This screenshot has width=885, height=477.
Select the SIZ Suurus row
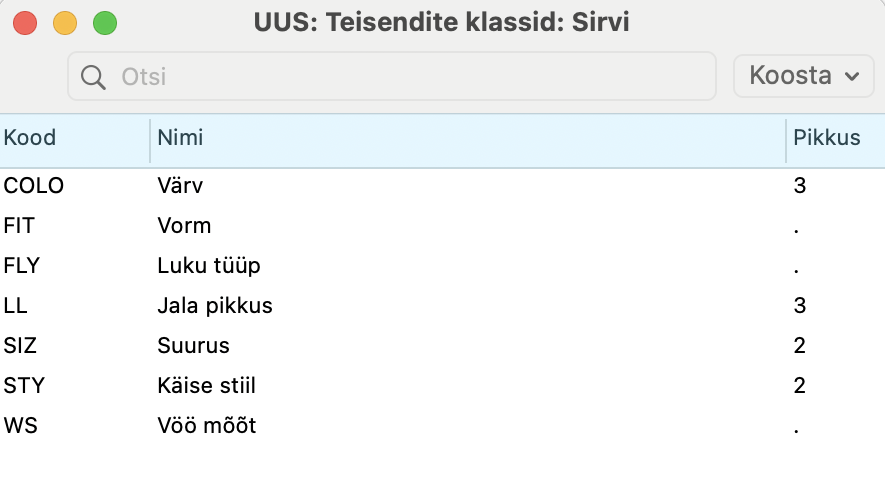pyautogui.click(x=442, y=345)
